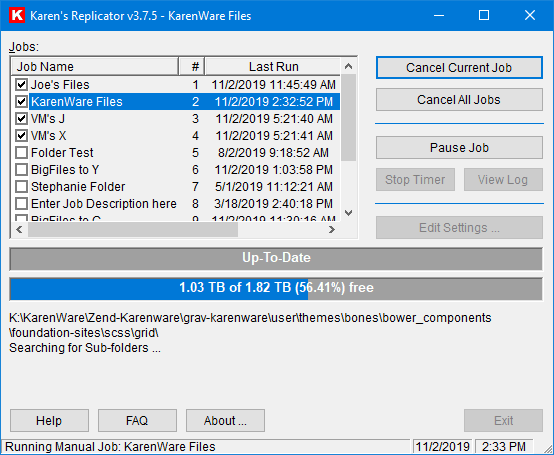Click the Cancel All Jobs button
Viewport: 554px width, 455px height.
(459, 100)
